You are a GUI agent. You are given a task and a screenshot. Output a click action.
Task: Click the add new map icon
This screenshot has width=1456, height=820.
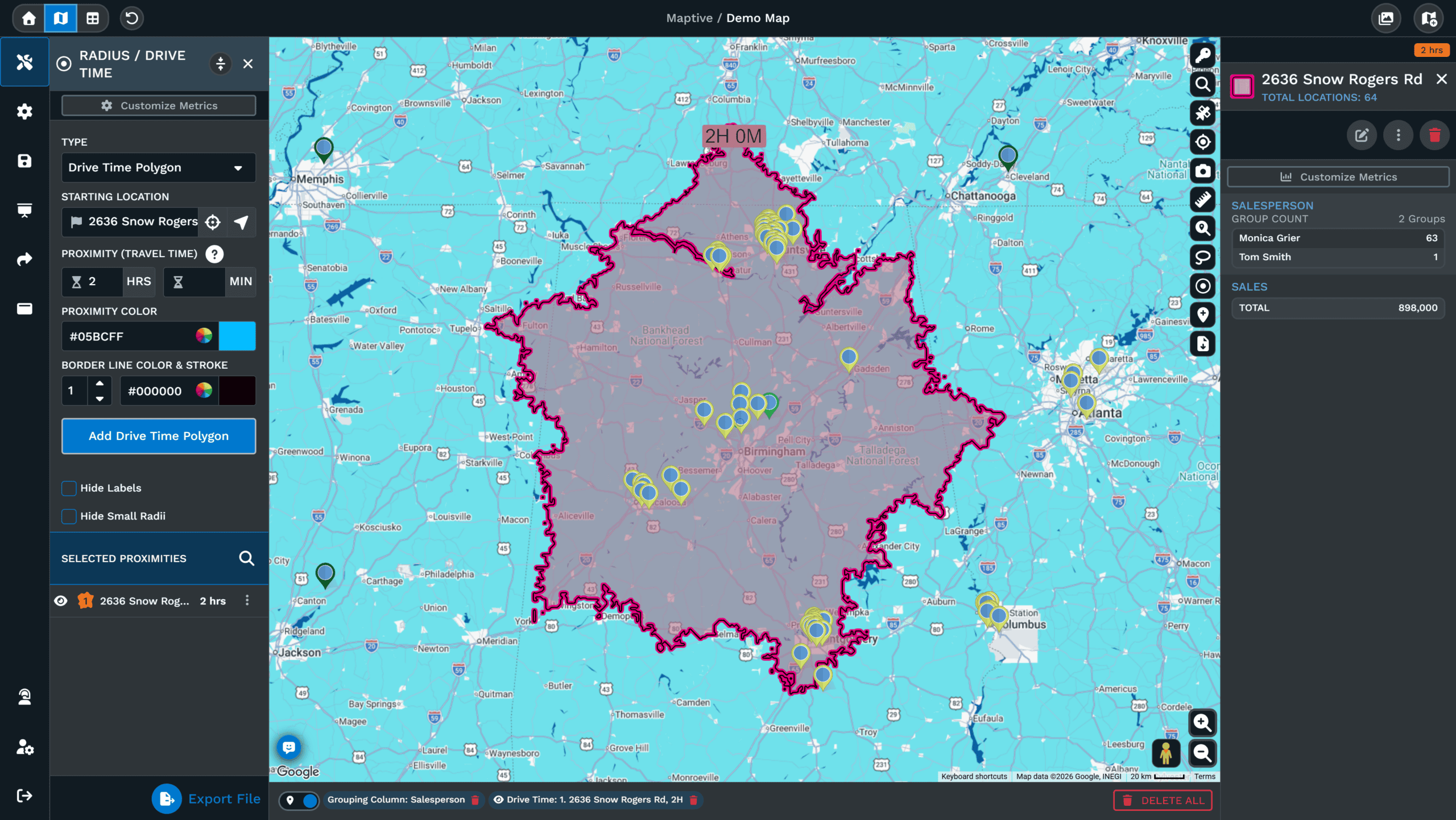click(1429, 18)
